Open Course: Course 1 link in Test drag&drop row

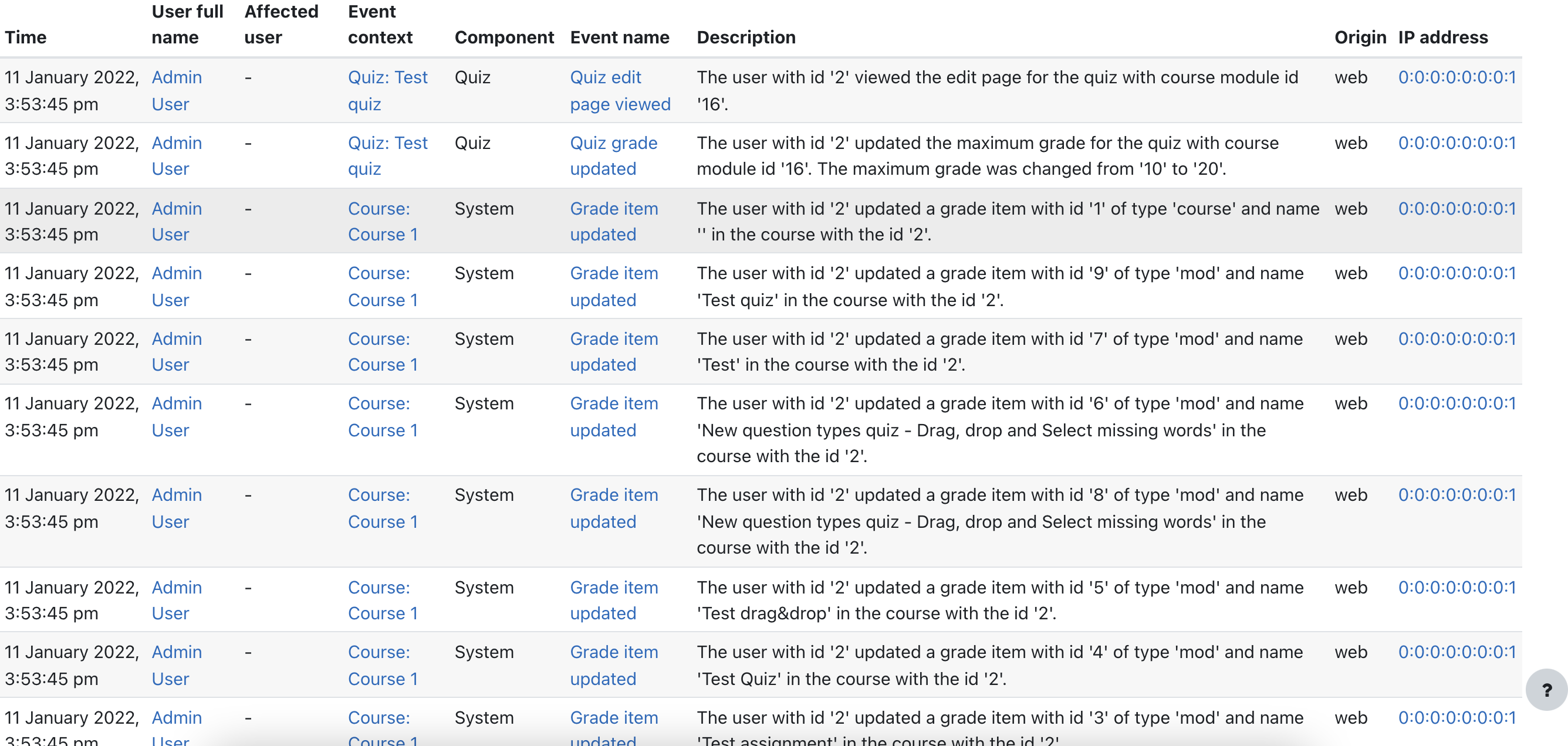[x=383, y=600]
